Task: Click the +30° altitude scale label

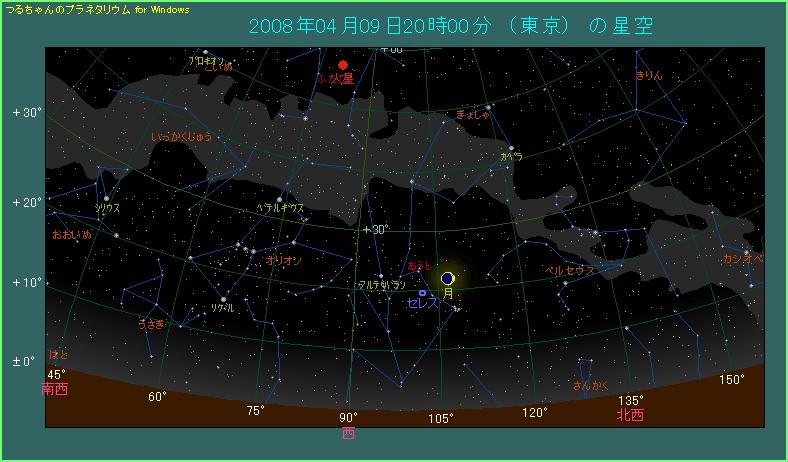Action: click(x=27, y=113)
